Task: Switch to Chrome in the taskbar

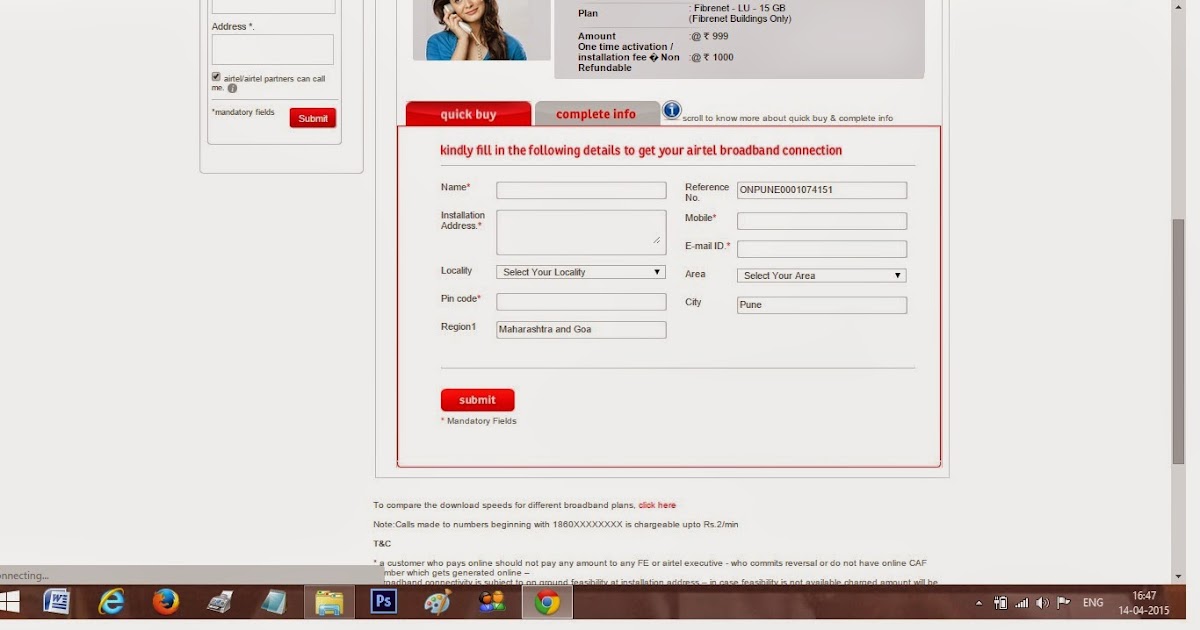Action: pos(547,601)
